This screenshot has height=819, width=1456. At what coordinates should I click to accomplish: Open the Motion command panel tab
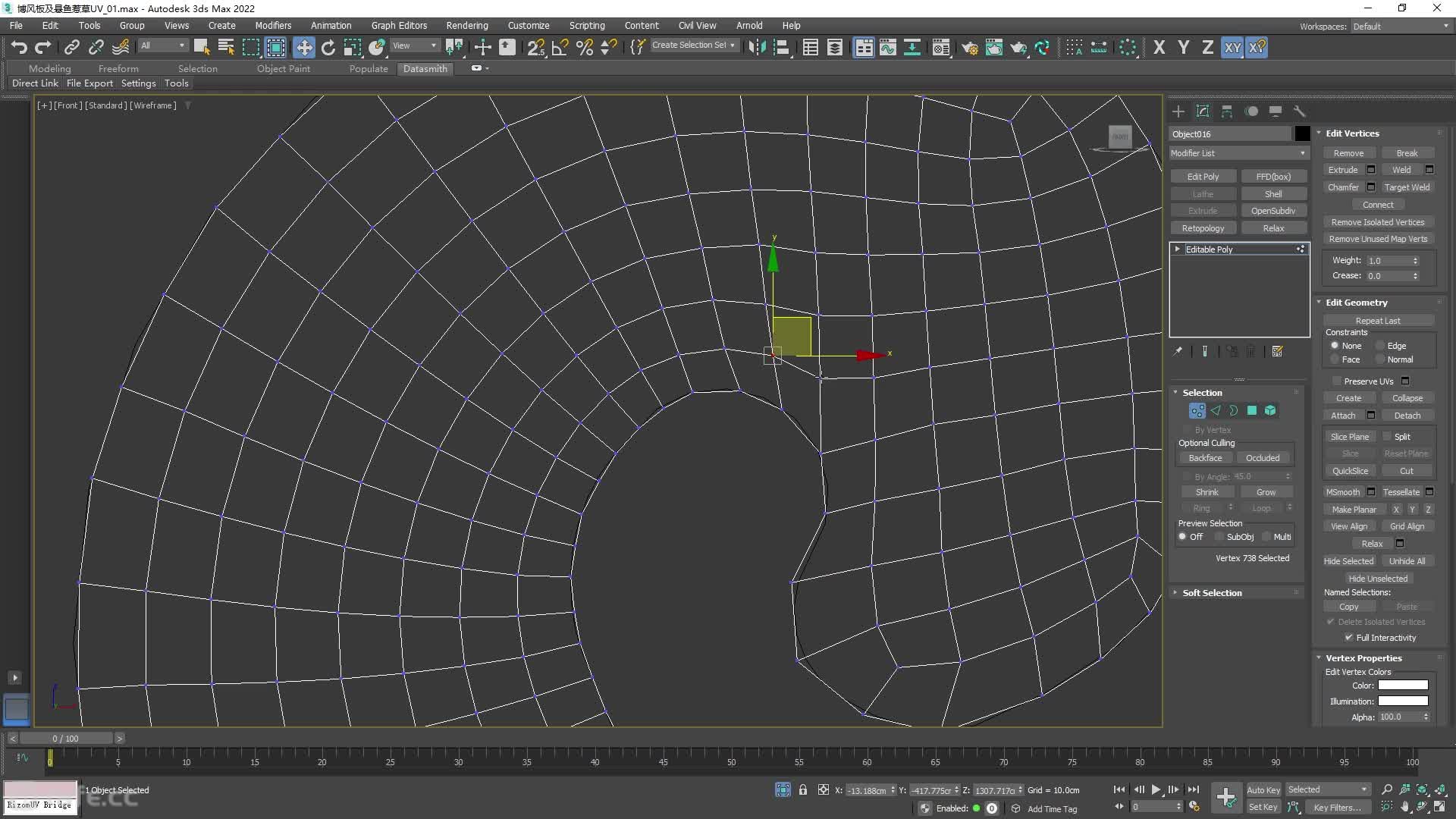1251,111
